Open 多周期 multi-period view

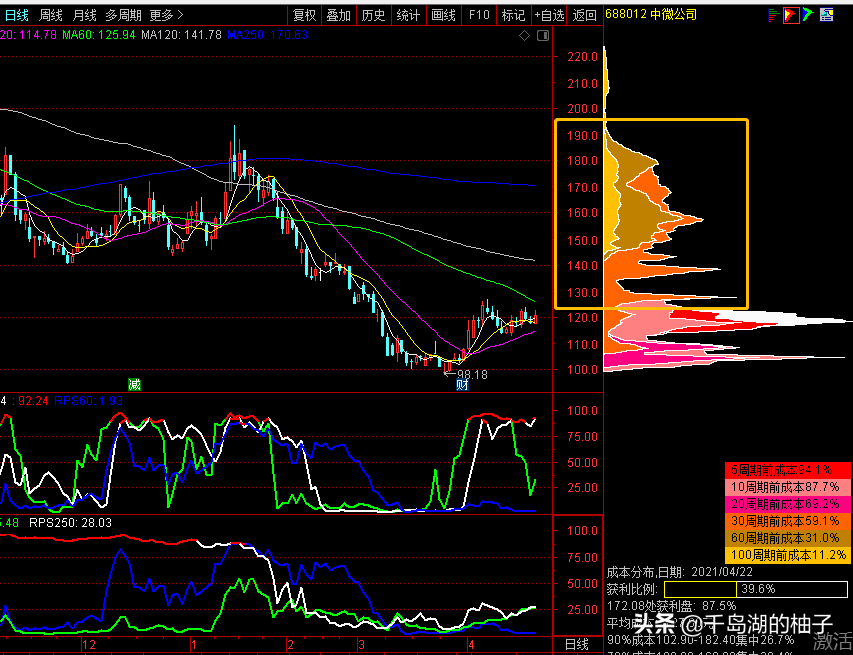(123, 15)
